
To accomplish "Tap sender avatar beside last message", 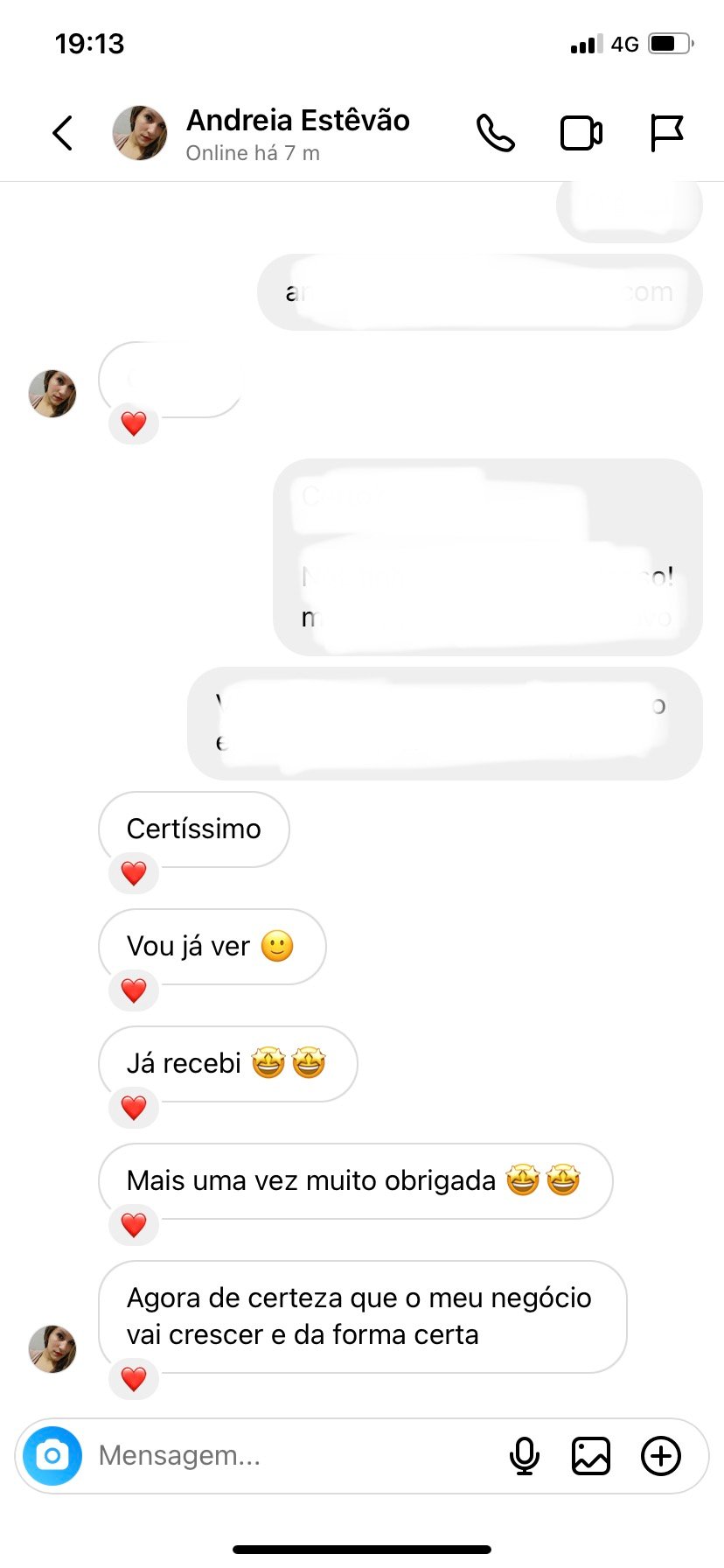I will pyautogui.click(x=52, y=1348).
